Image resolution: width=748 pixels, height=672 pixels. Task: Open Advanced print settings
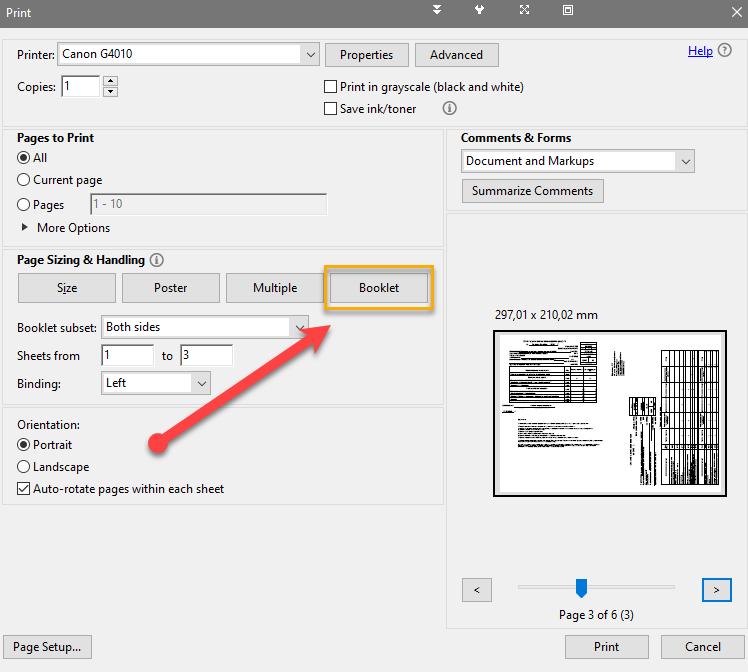457,55
